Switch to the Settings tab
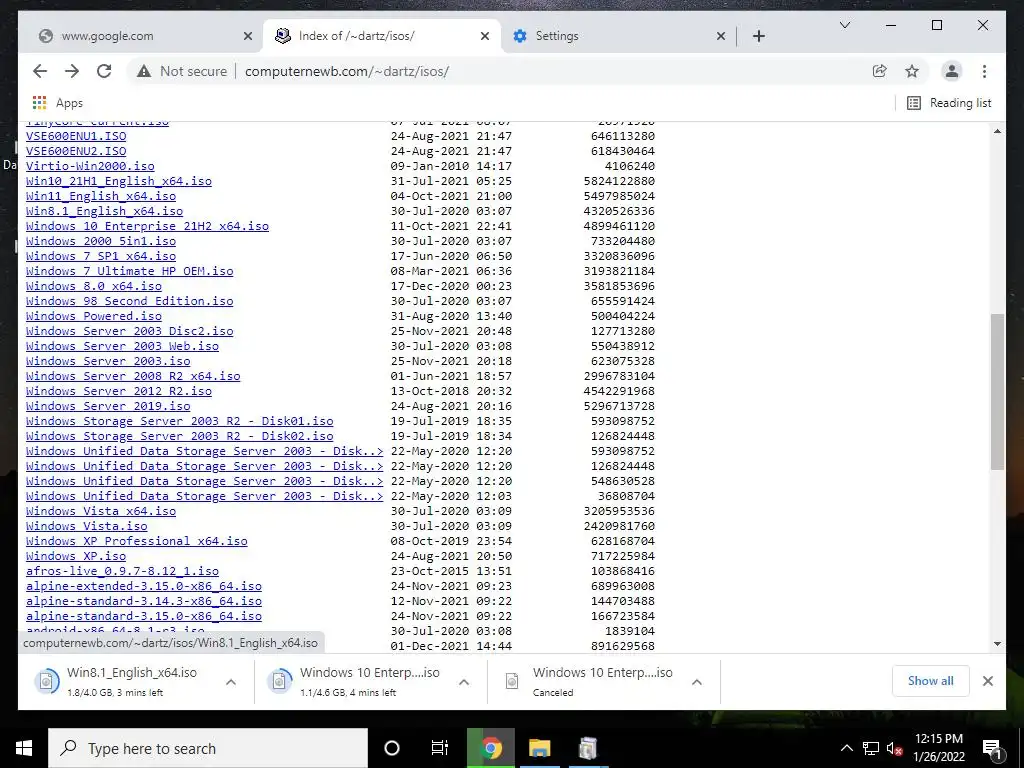 click(x=619, y=36)
